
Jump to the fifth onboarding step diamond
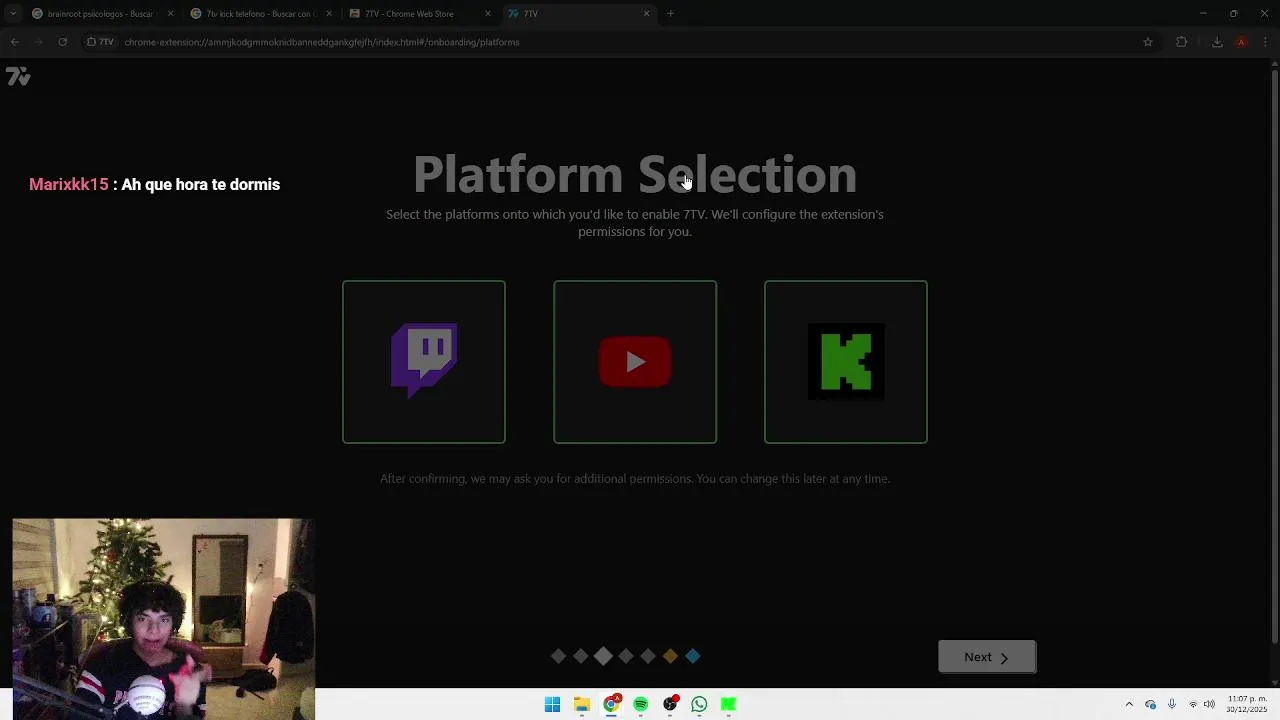click(648, 656)
